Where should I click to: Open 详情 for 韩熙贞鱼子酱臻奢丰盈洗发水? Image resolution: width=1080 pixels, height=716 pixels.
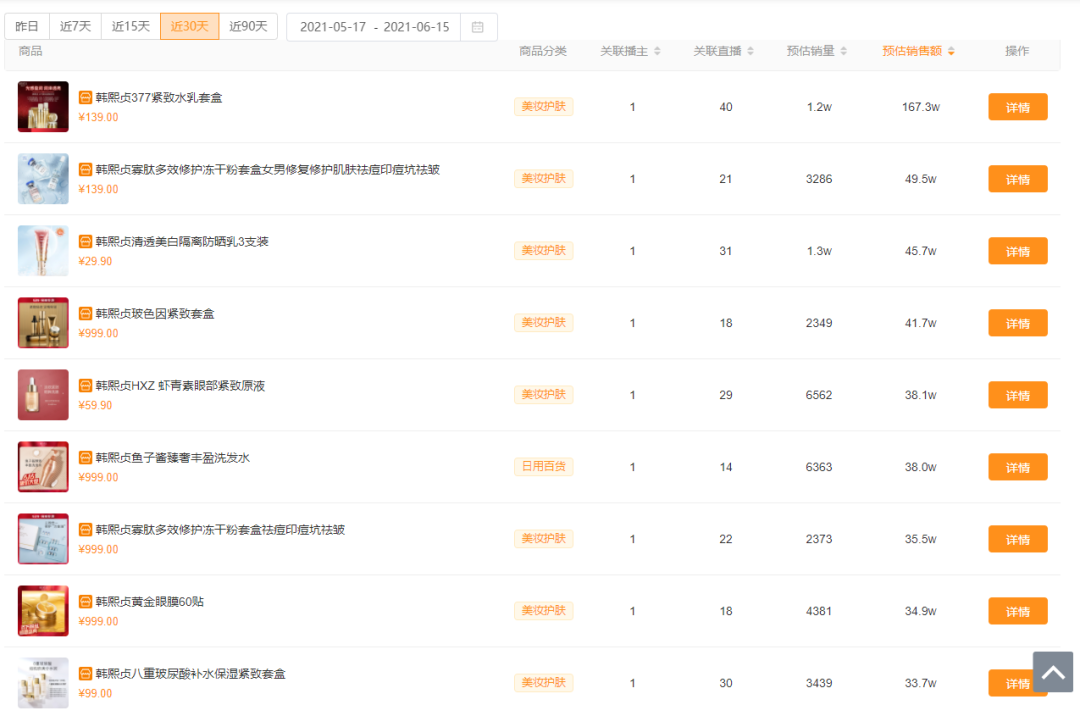tap(1017, 467)
